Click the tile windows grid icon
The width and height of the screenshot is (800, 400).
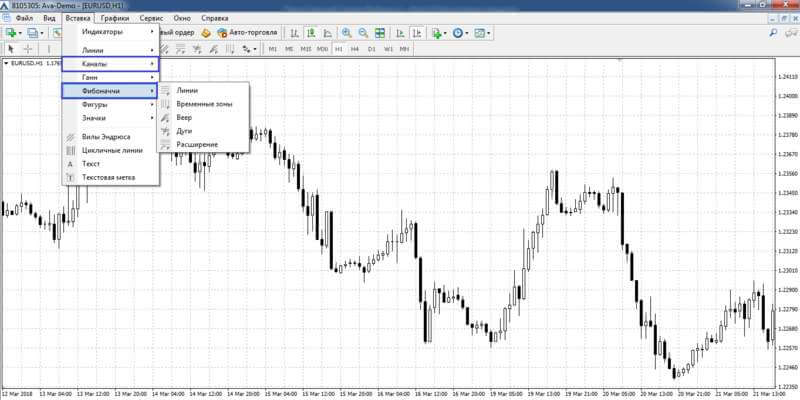point(380,33)
